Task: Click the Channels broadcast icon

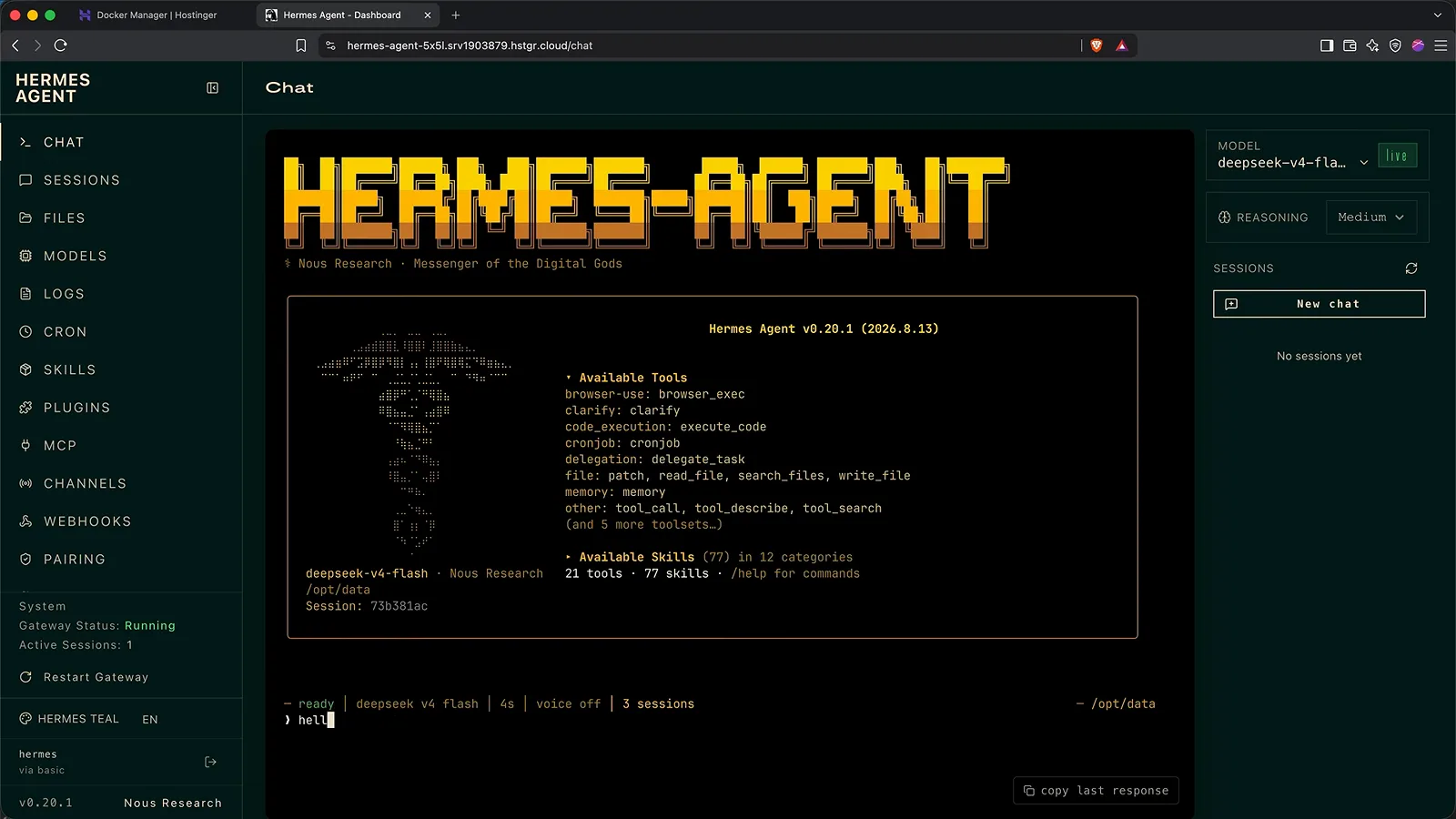Action: [x=25, y=483]
